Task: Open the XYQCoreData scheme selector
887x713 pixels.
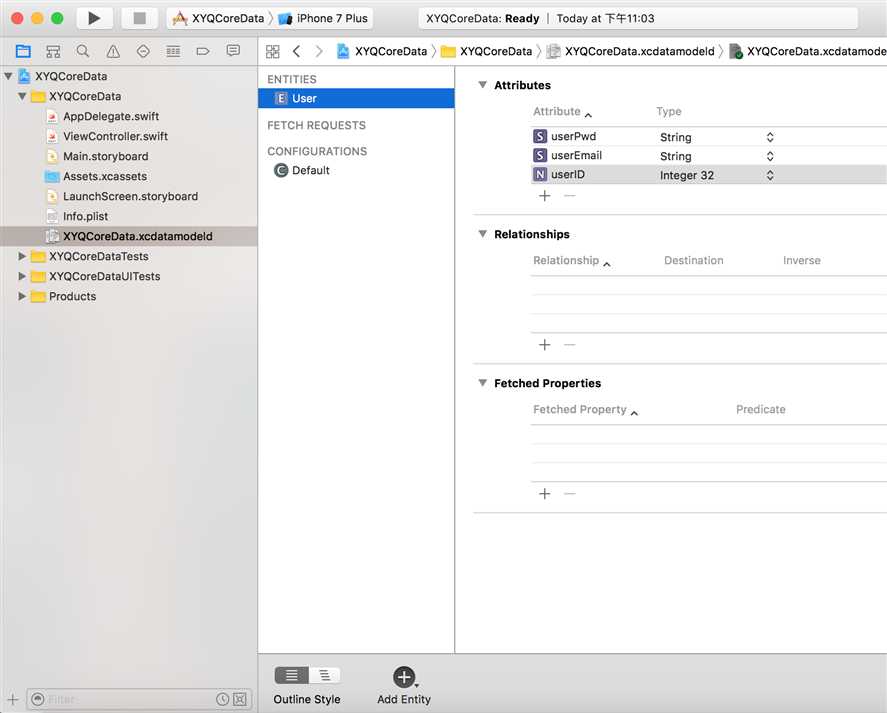Action: coord(219,19)
